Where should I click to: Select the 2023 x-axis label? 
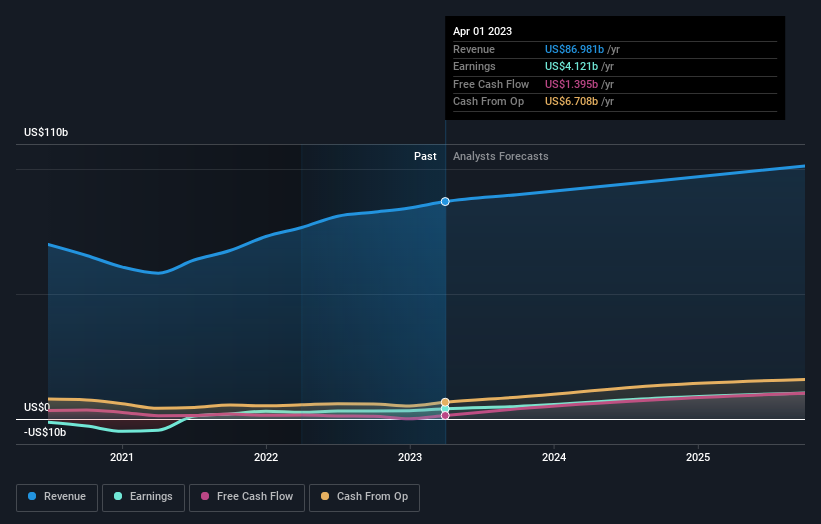[410, 458]
